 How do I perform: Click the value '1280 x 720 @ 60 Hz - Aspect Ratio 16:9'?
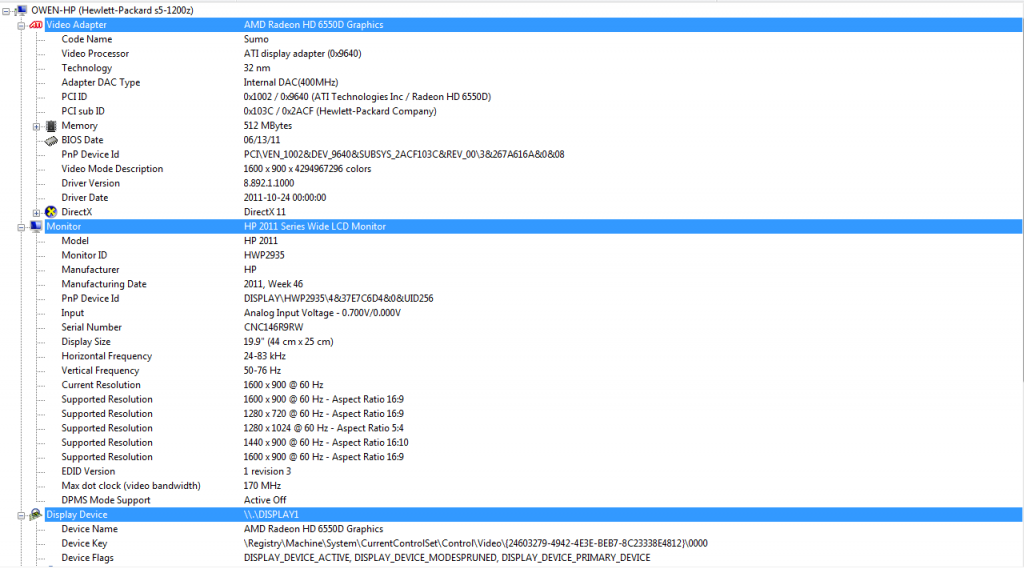click(323, 414)
